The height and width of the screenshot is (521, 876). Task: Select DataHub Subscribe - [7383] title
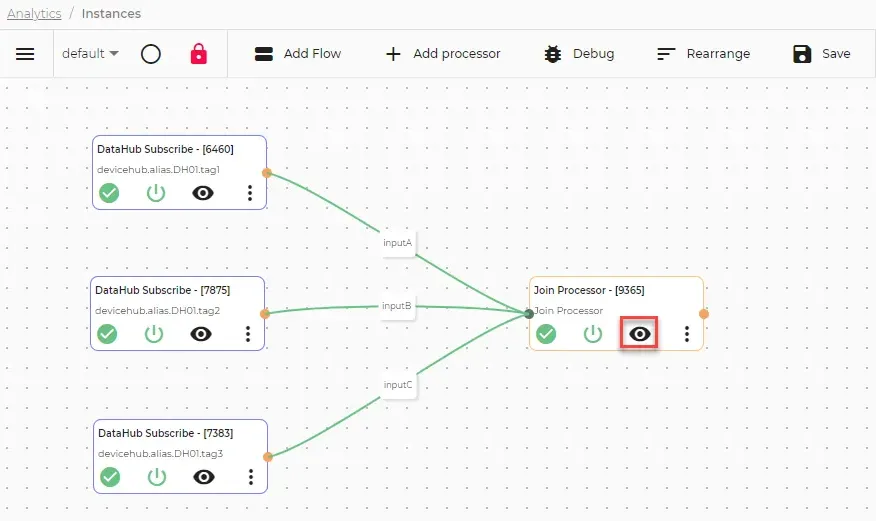tap(165, 433)
